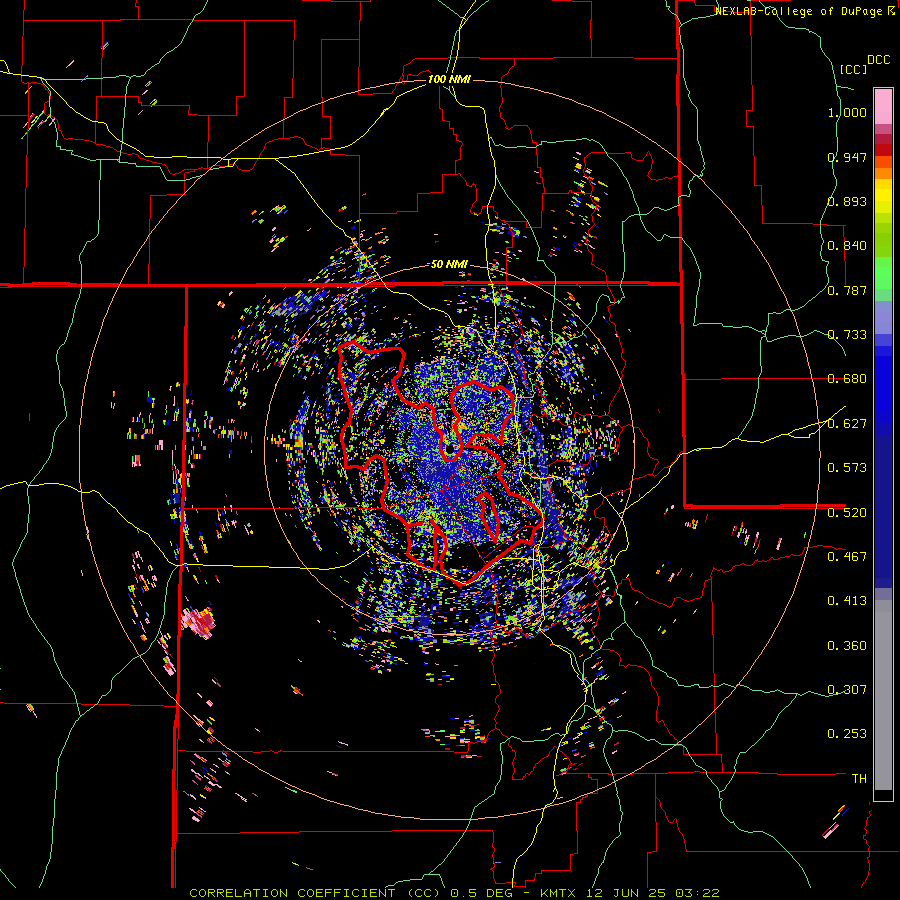Click the KMTX station identifier

pyautogui.click(x=558, y=893)
